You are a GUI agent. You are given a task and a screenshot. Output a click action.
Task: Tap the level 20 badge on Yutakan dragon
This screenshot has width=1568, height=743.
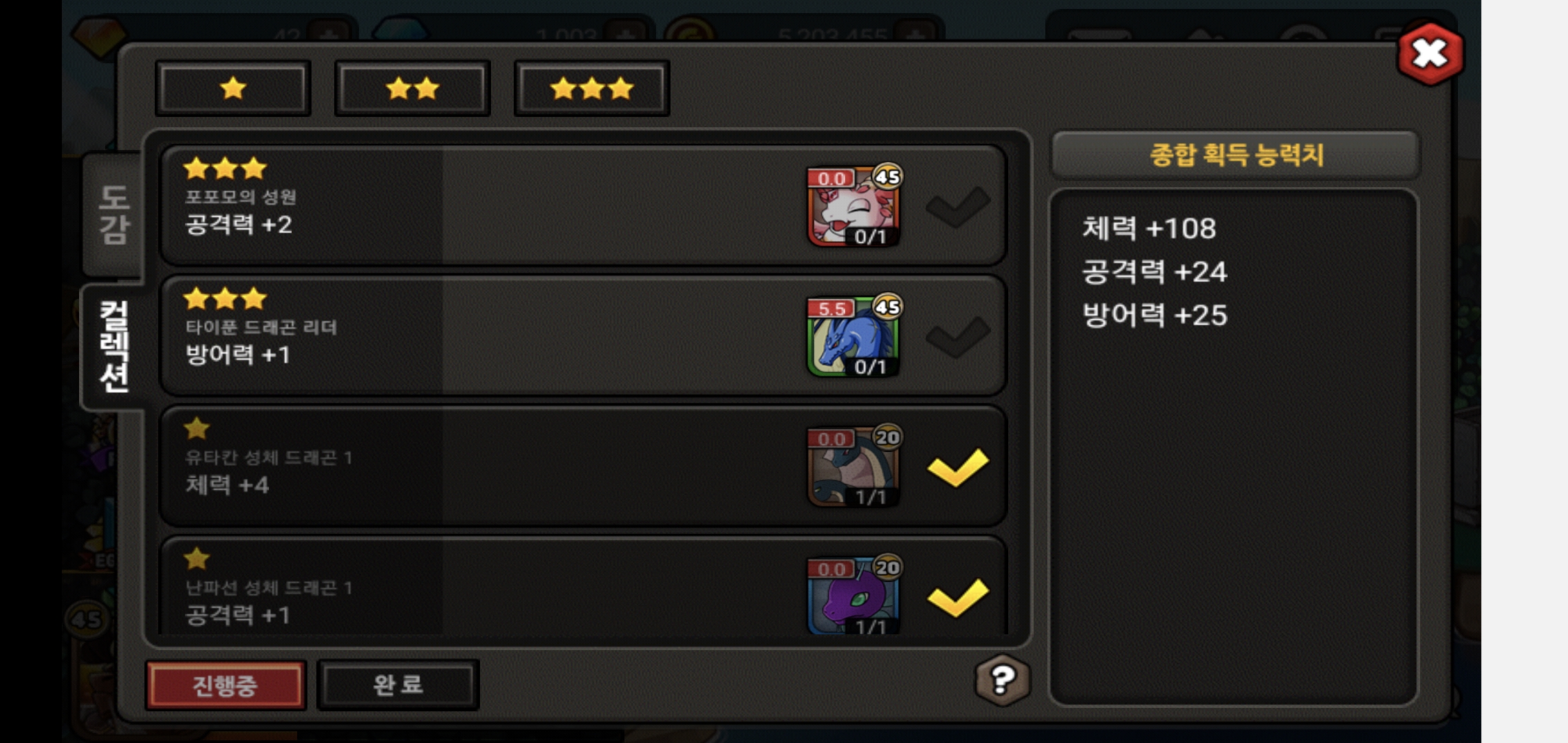(x=887, y=437)
